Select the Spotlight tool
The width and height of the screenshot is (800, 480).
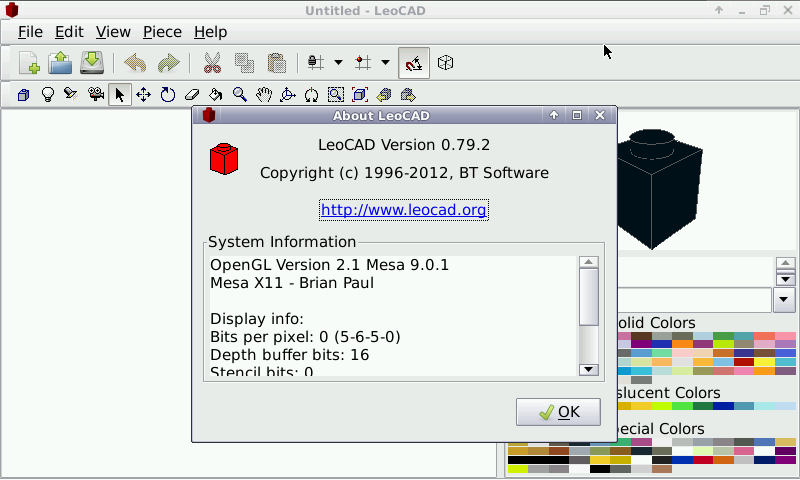(71, 95)
